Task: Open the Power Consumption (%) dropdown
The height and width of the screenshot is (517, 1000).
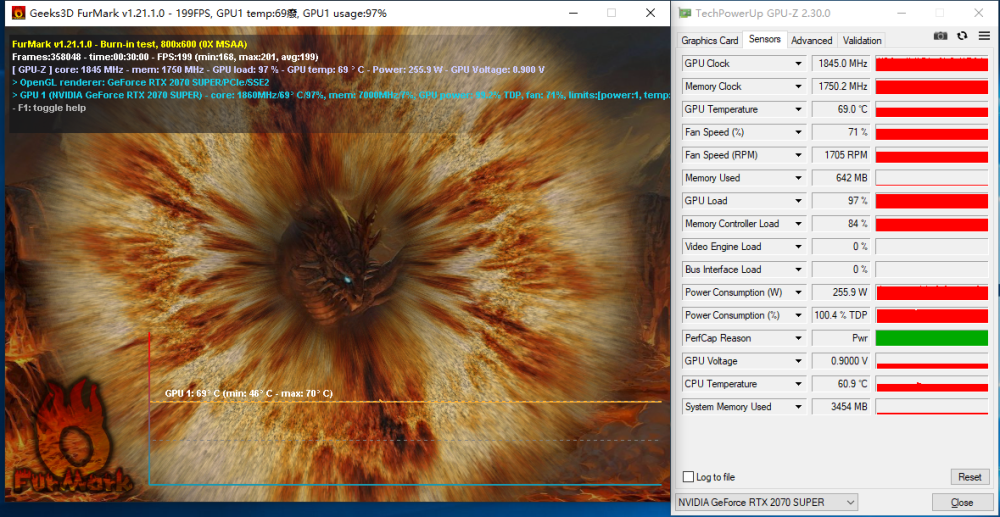Action: coord(798,316)
